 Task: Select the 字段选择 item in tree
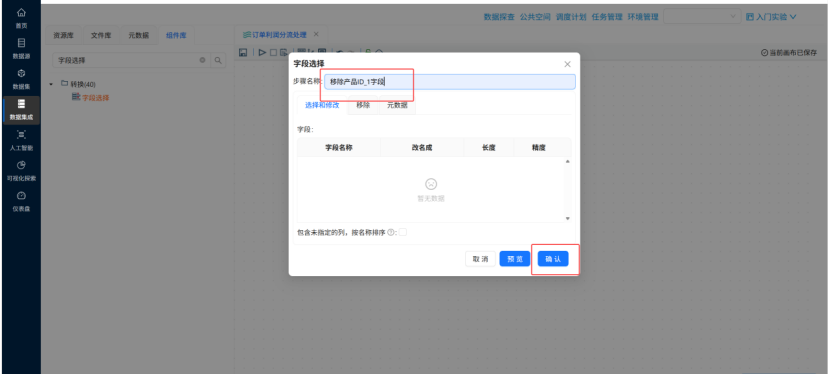(96, 98)
